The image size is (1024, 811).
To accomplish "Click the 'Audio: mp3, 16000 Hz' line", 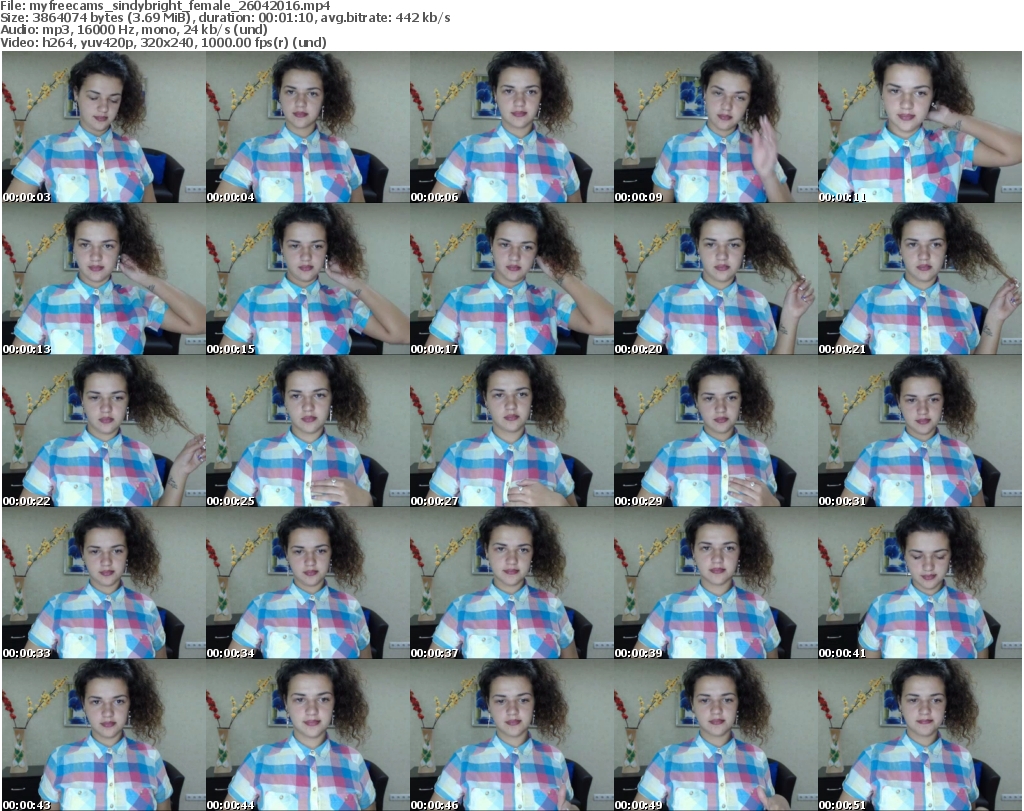I will (134, 30).
